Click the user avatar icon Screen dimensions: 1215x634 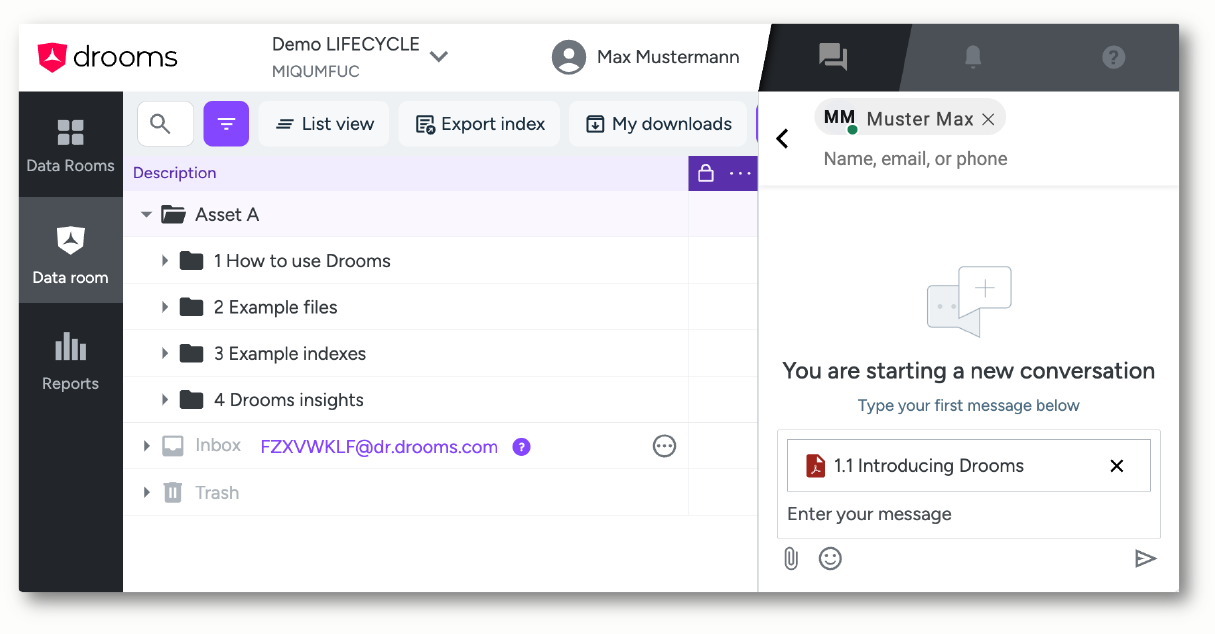point(569,57)
